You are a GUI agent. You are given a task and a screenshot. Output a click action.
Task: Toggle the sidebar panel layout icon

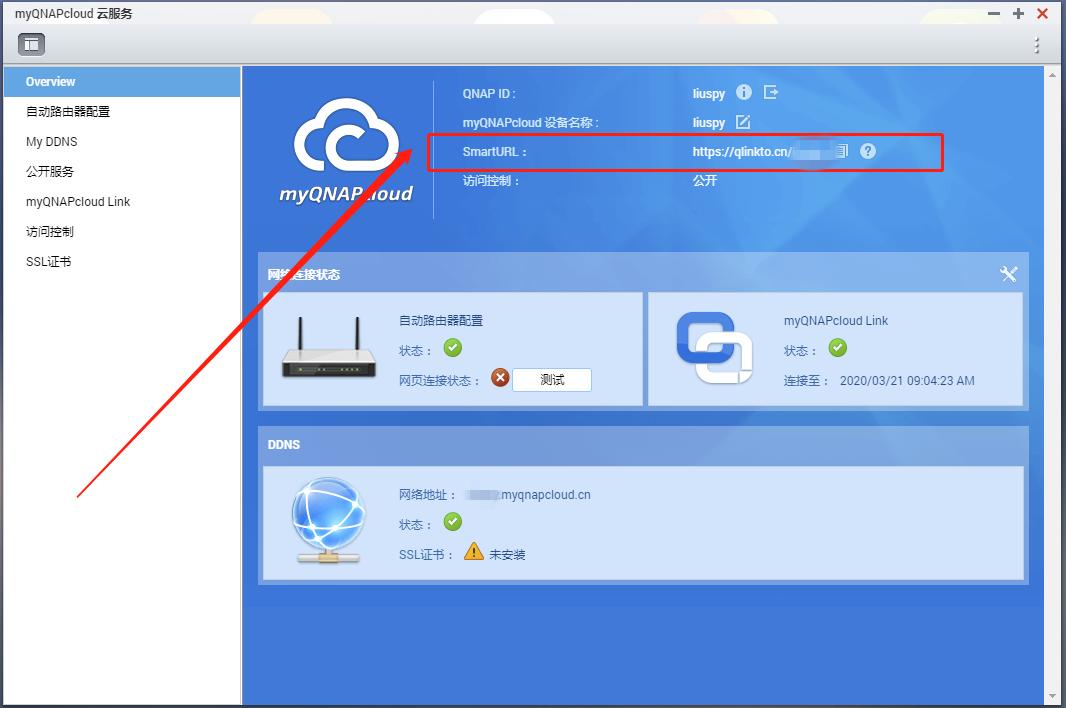tap(31, 45)
